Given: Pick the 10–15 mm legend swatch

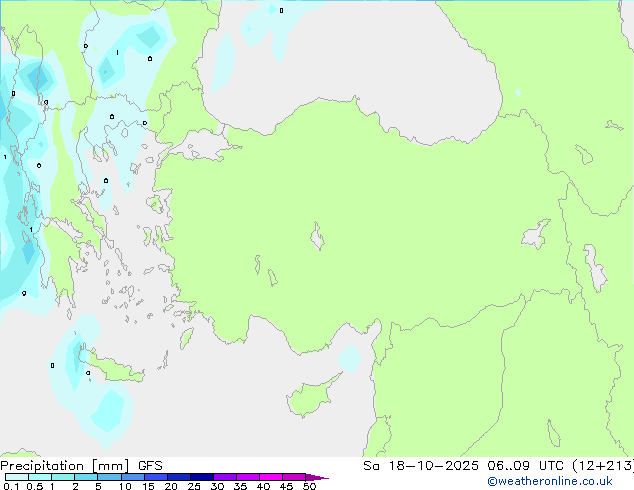Looking at the screenshot, I should point(132,477).
